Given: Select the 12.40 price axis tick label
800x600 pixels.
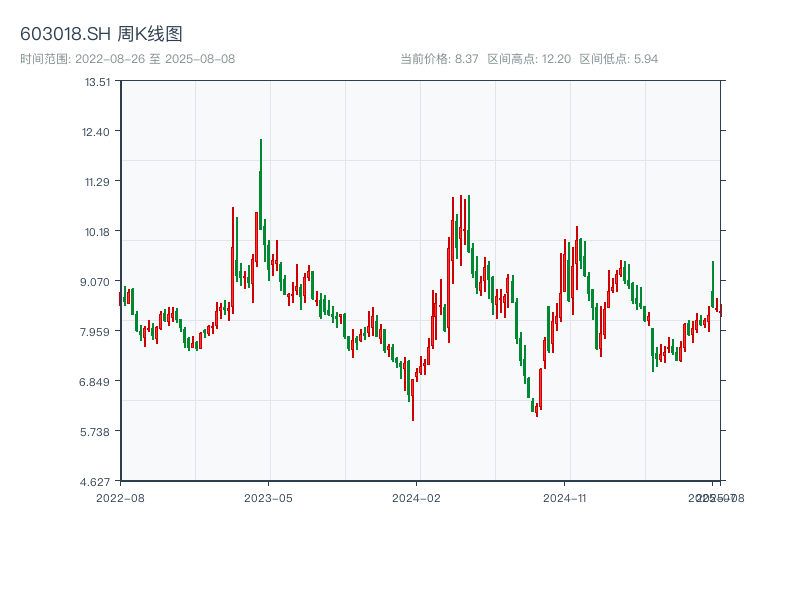Looking at the screenshot, I should click(97, 132).
